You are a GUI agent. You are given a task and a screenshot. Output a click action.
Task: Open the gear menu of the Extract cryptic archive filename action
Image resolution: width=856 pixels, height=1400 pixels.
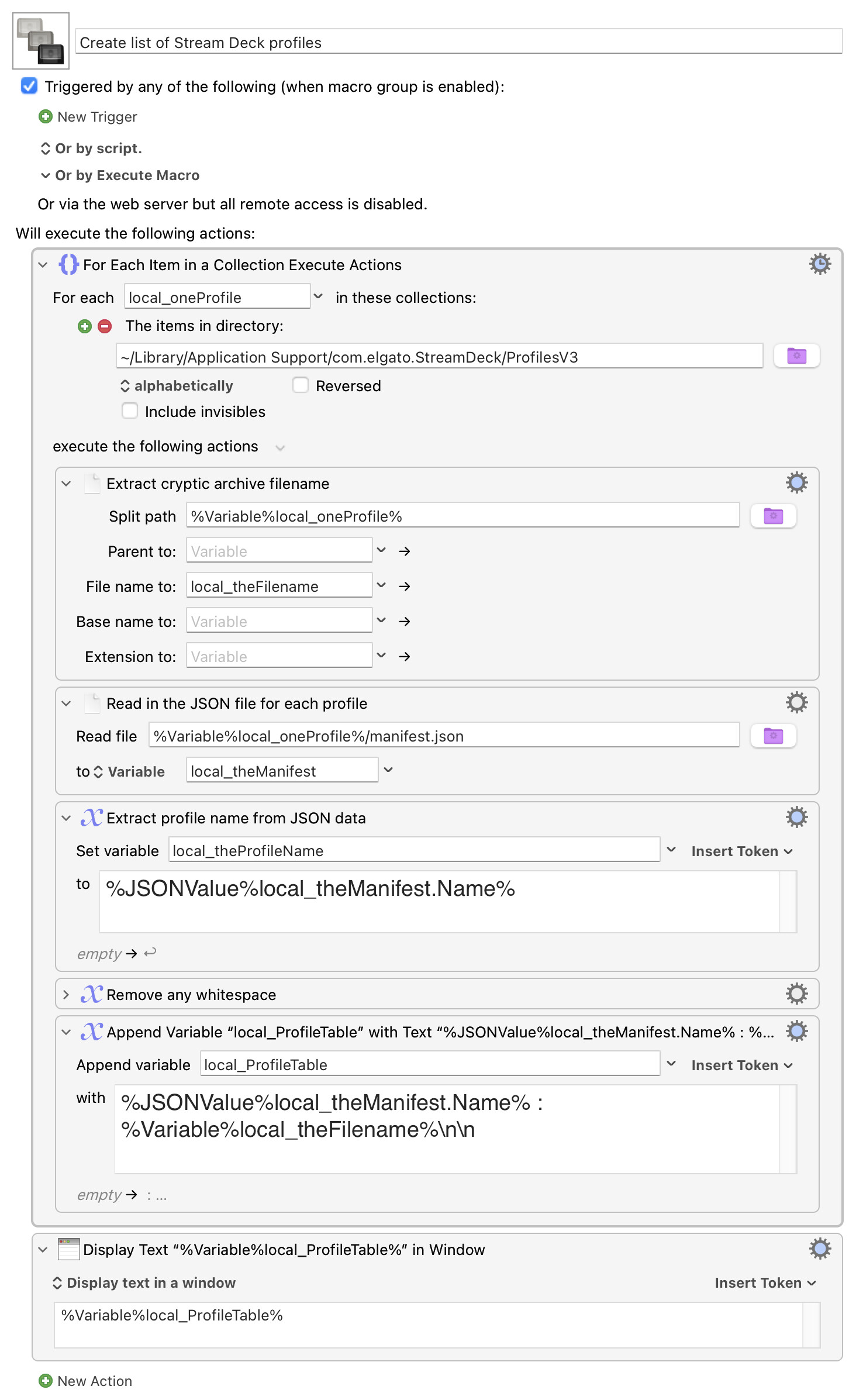796,483
